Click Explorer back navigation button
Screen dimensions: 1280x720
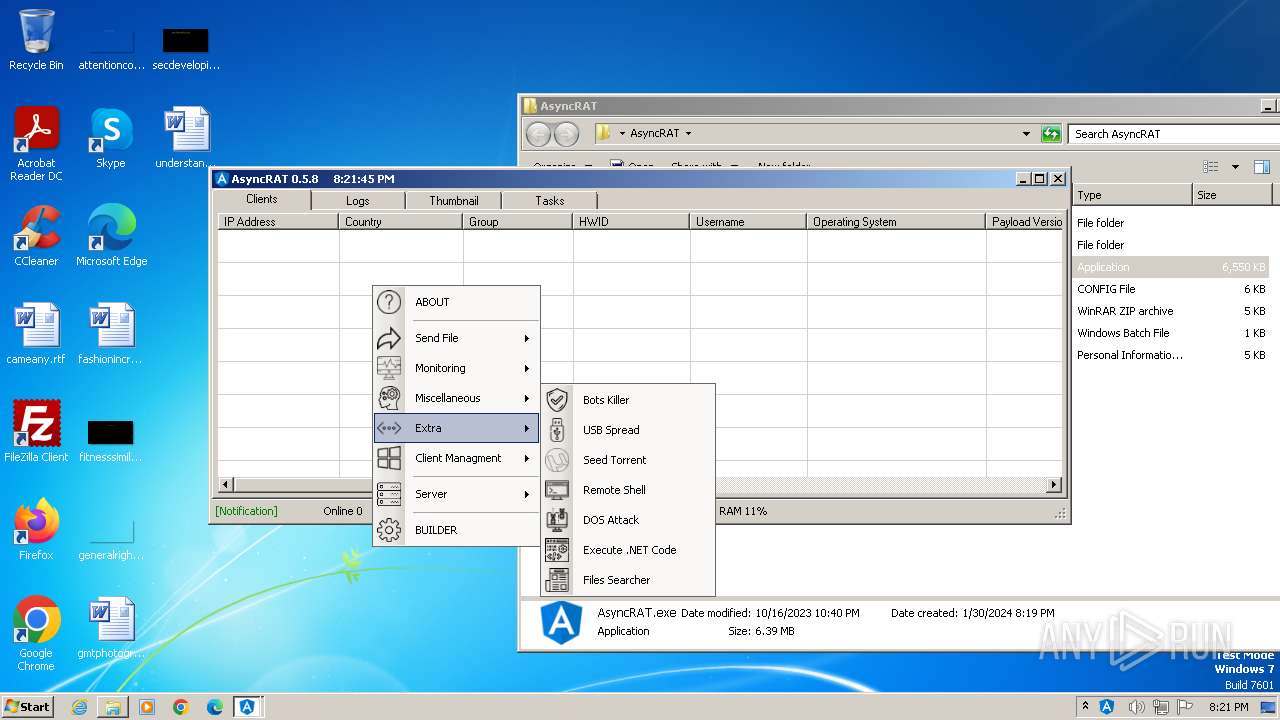point(538,134)
